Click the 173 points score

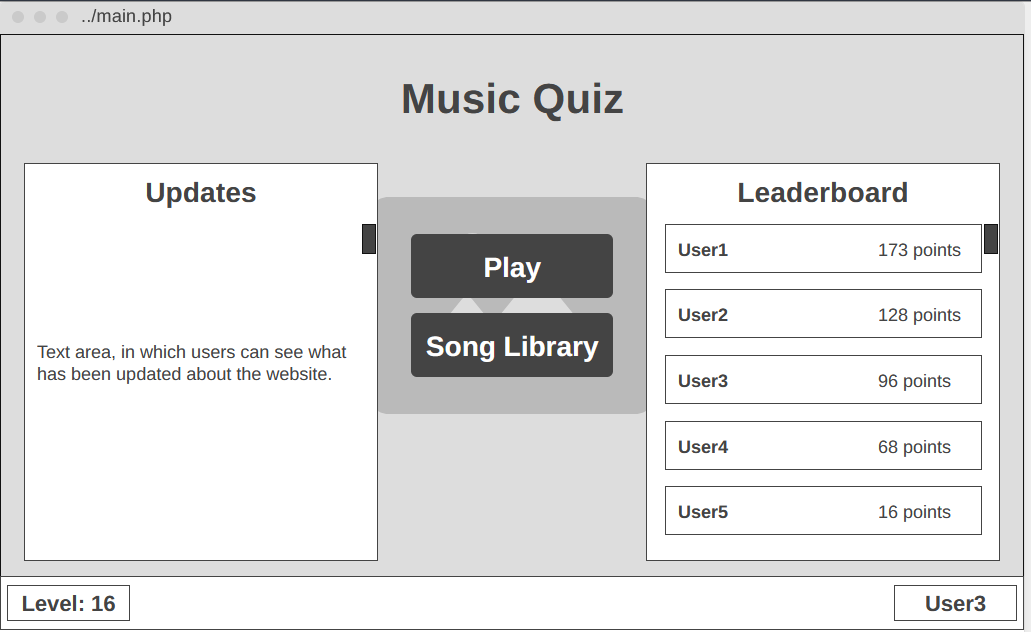click(x=919, y=250)
